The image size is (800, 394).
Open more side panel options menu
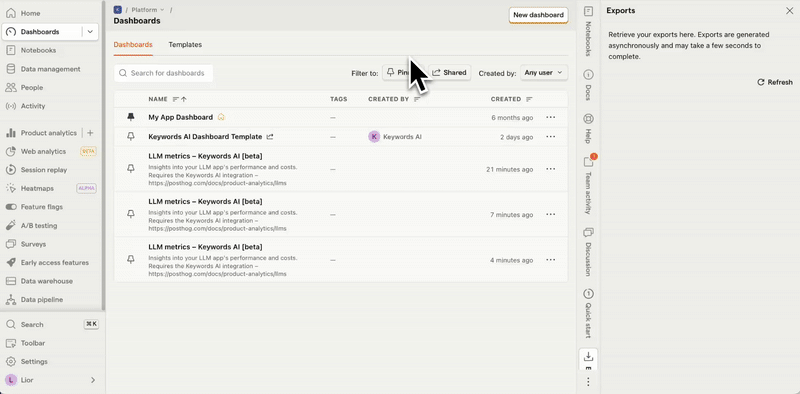(588, 382)
